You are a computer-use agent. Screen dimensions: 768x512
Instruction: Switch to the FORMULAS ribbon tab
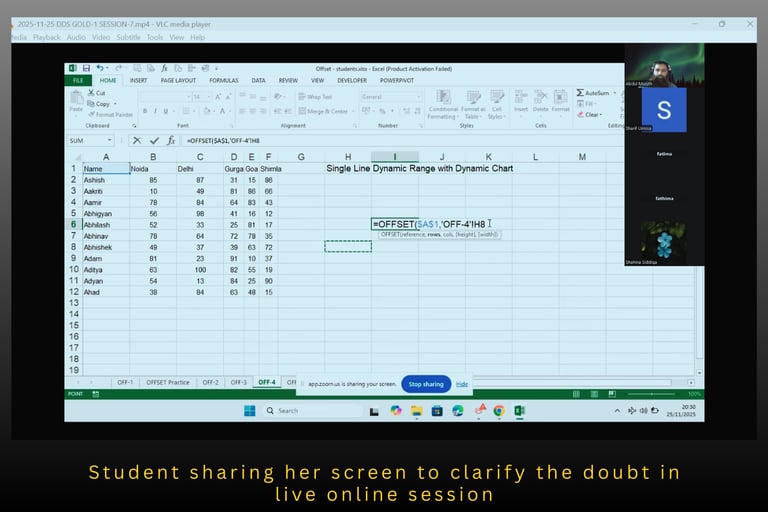(224, 80)
